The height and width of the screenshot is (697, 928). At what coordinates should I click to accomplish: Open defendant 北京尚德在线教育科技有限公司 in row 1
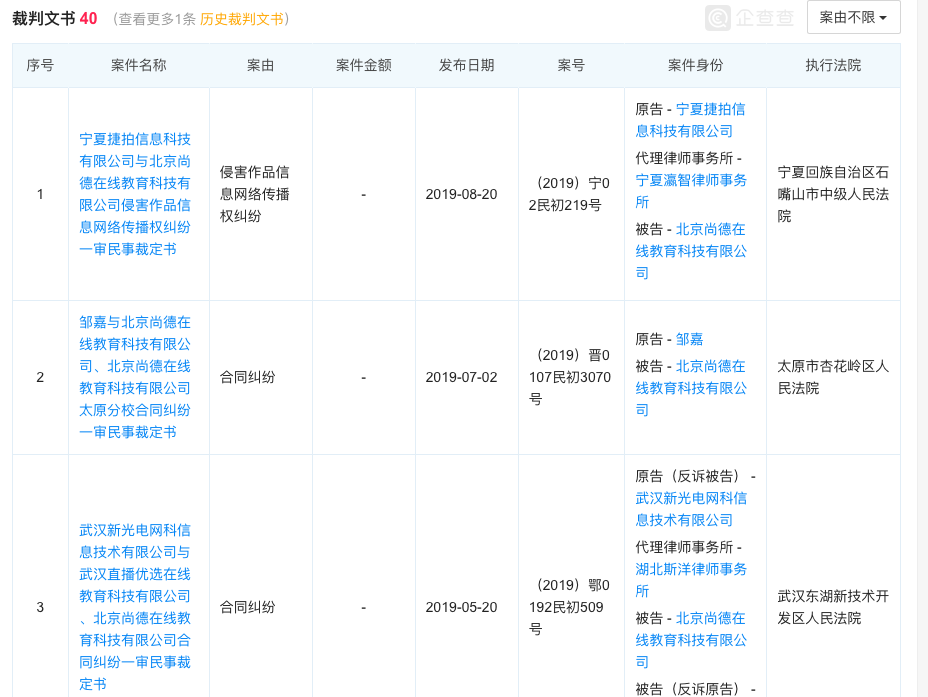691,251
